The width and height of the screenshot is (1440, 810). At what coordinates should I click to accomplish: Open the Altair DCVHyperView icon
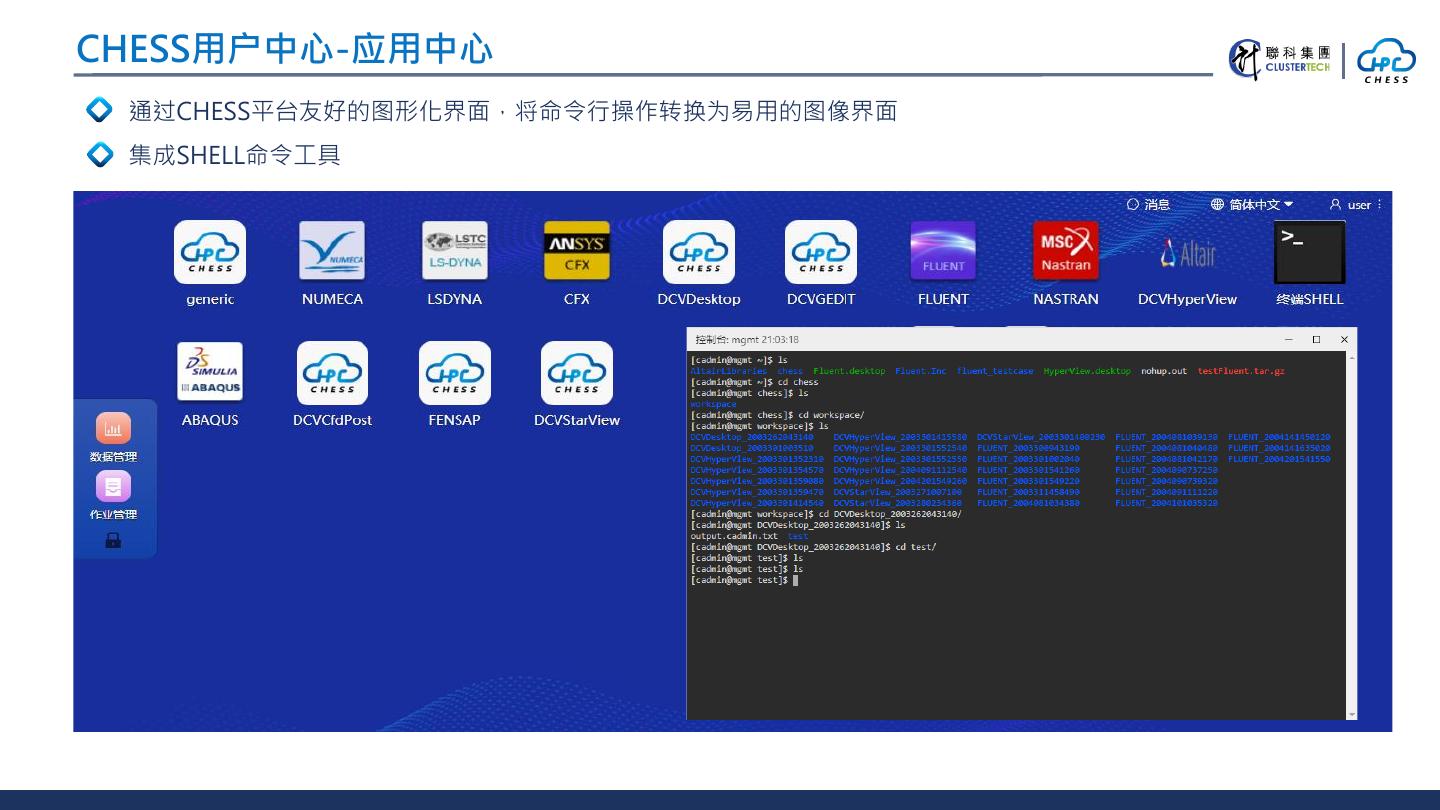tap(1187, 254)
